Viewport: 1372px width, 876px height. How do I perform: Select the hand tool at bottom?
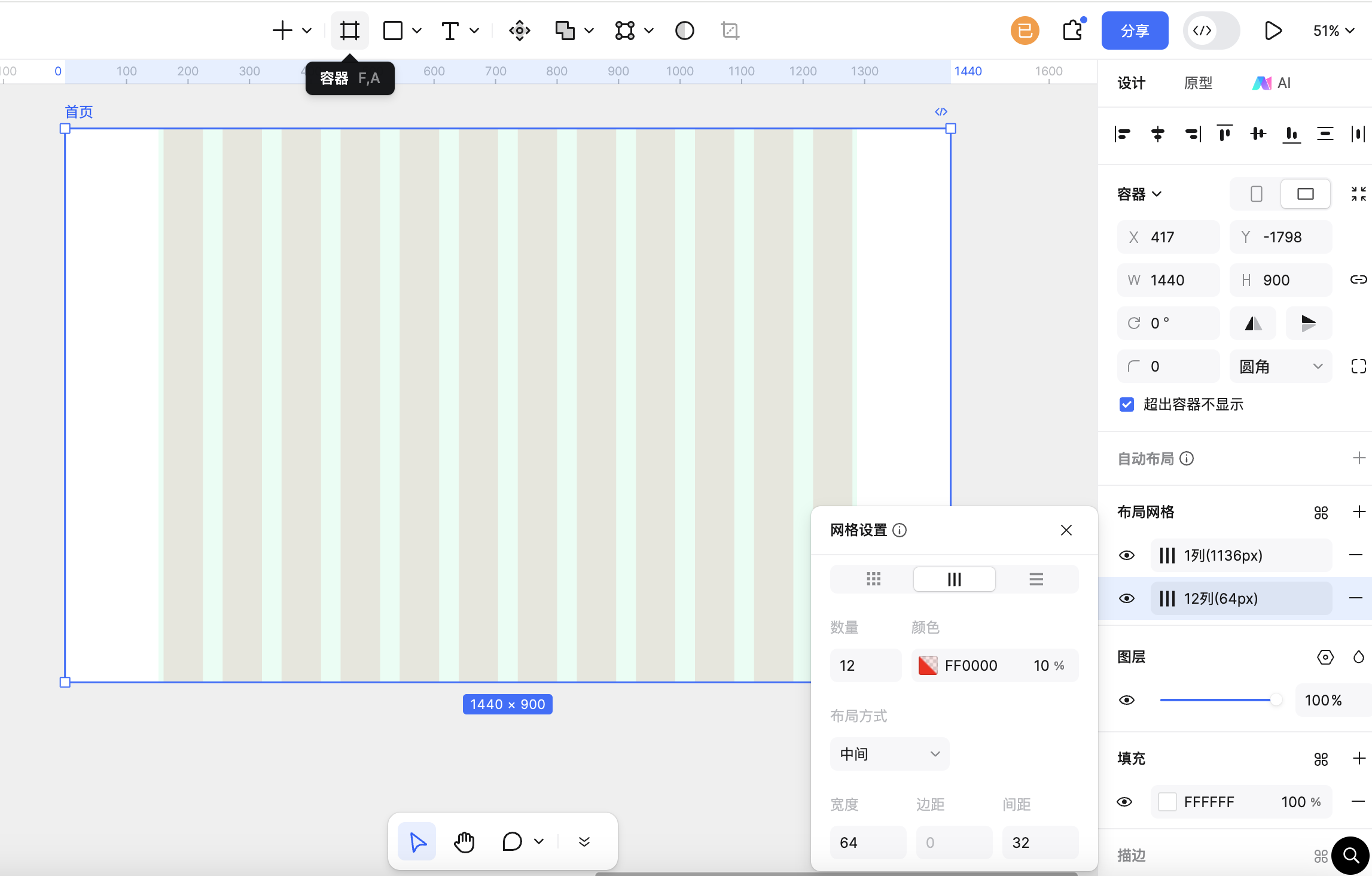pos(464,841)
